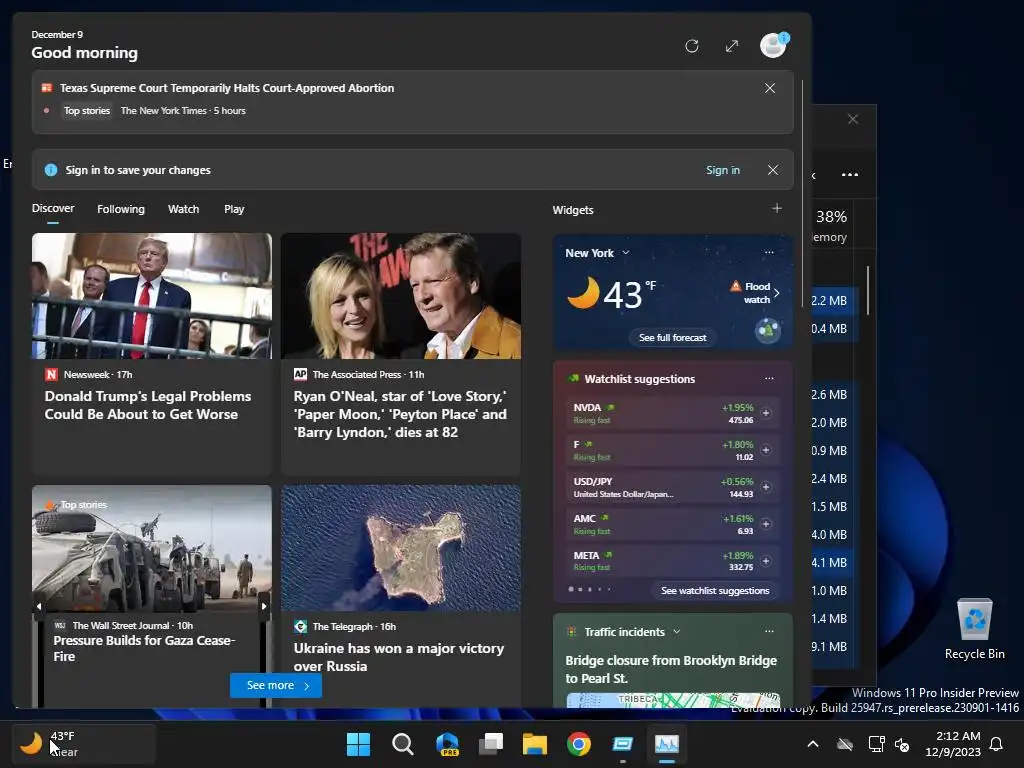Open the Donald Trump Newsweek article image
Viewport: 1024px width, 768px height.
click(x=152, y=296)
